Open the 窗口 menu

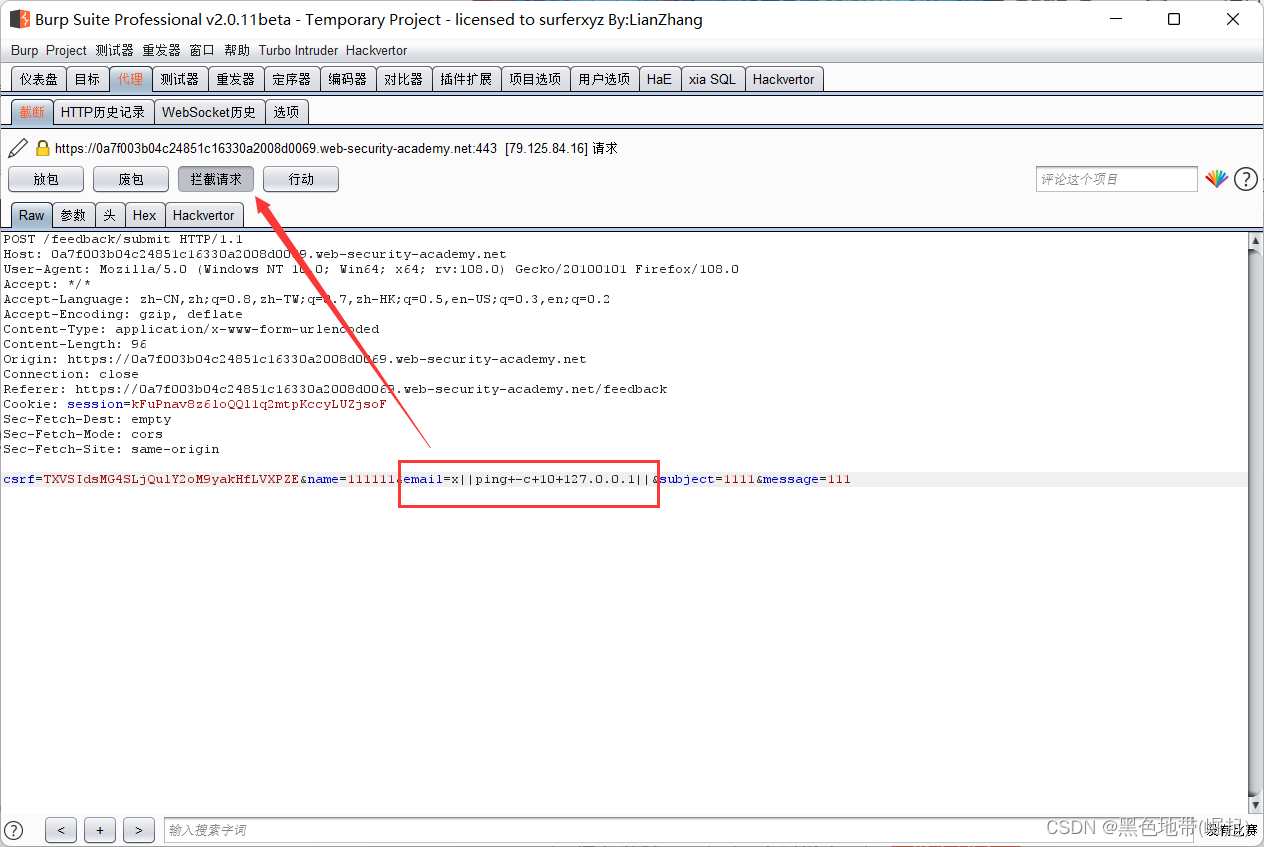pos(202,50)
